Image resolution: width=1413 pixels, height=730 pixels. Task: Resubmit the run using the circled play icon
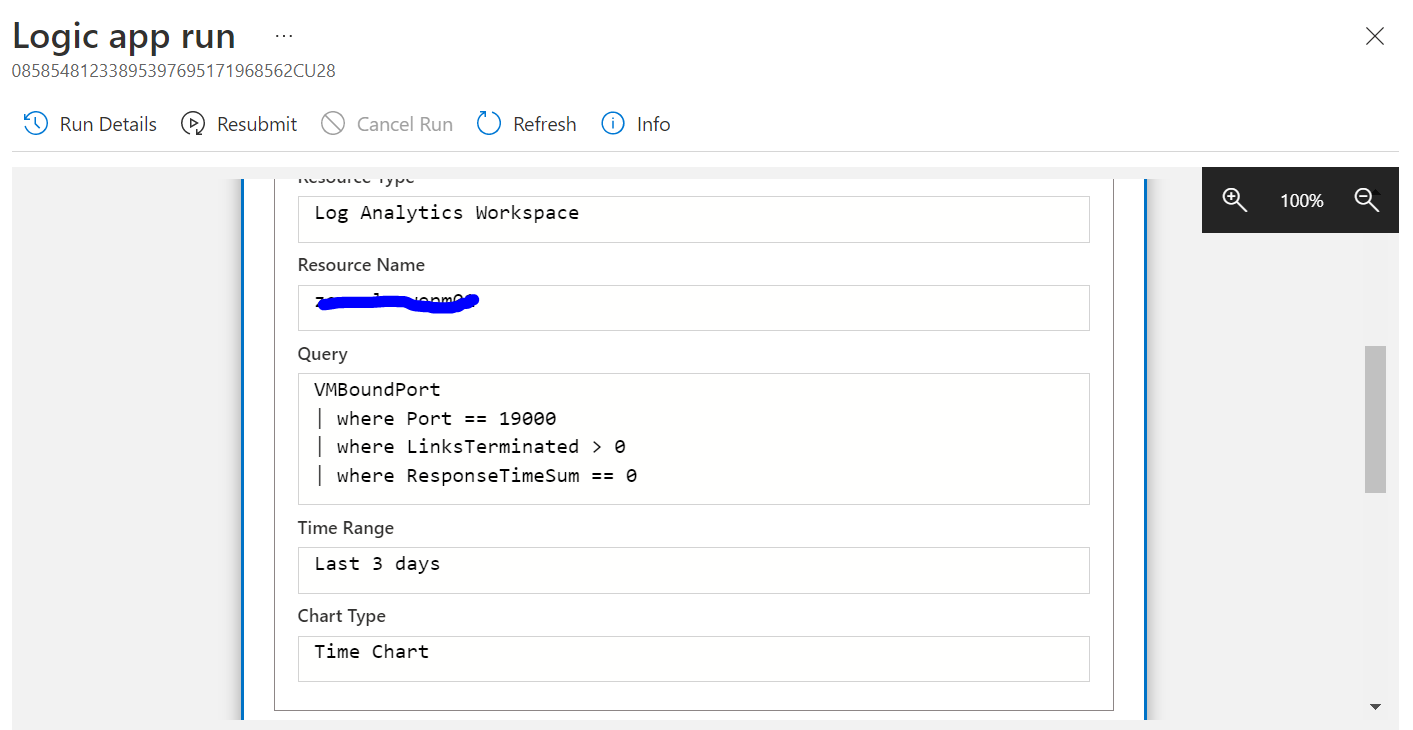pos(192,123)
